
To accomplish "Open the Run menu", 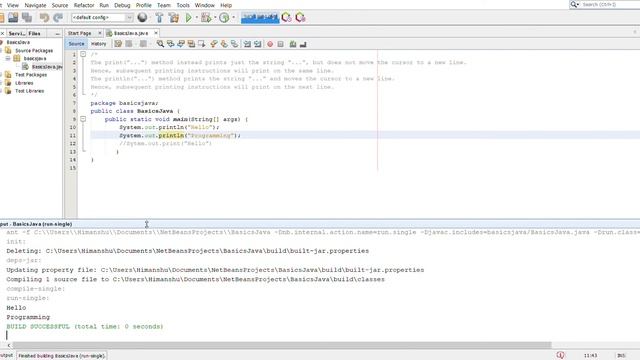I will [104, 5].
